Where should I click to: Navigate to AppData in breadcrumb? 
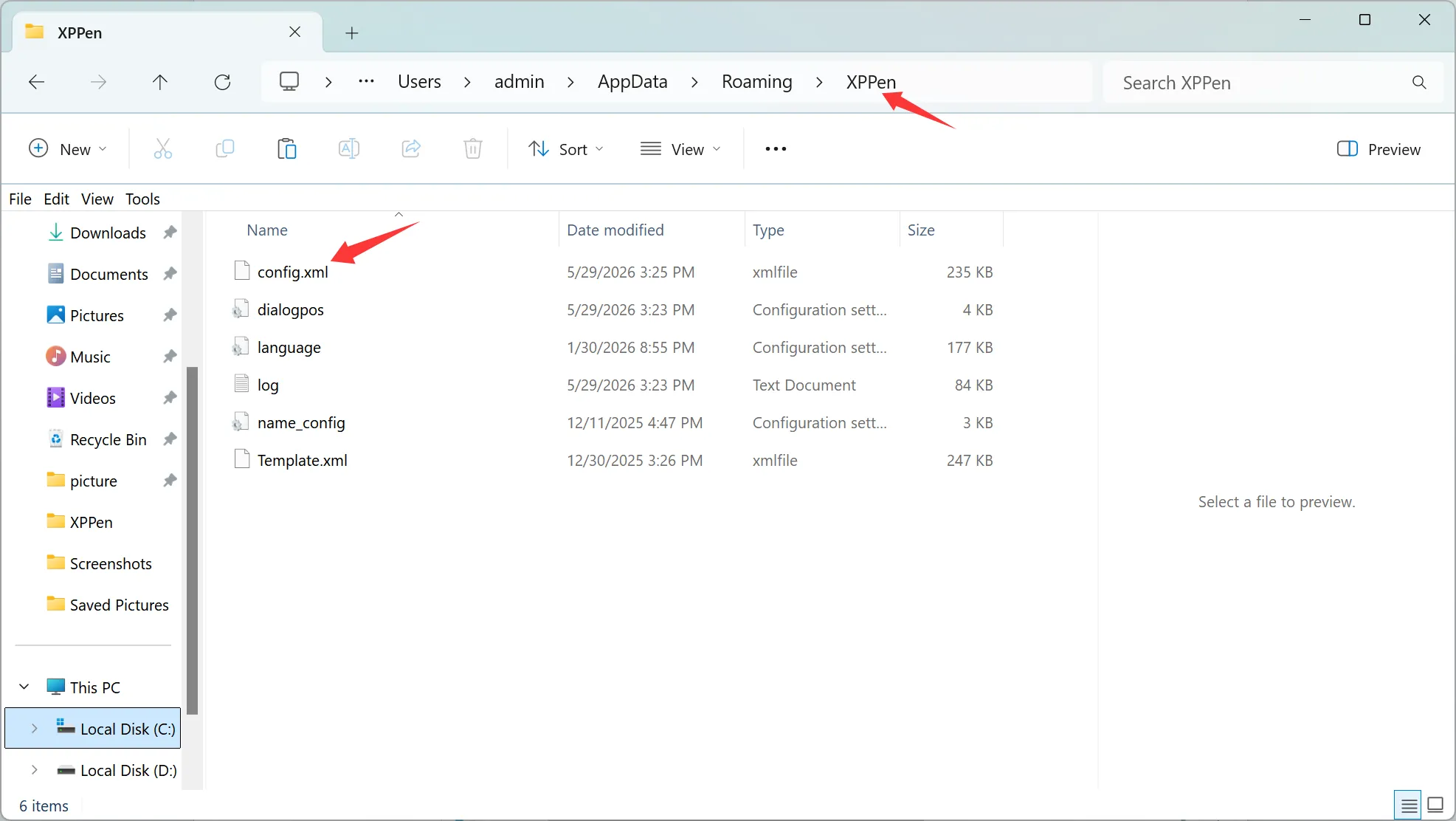632,81
